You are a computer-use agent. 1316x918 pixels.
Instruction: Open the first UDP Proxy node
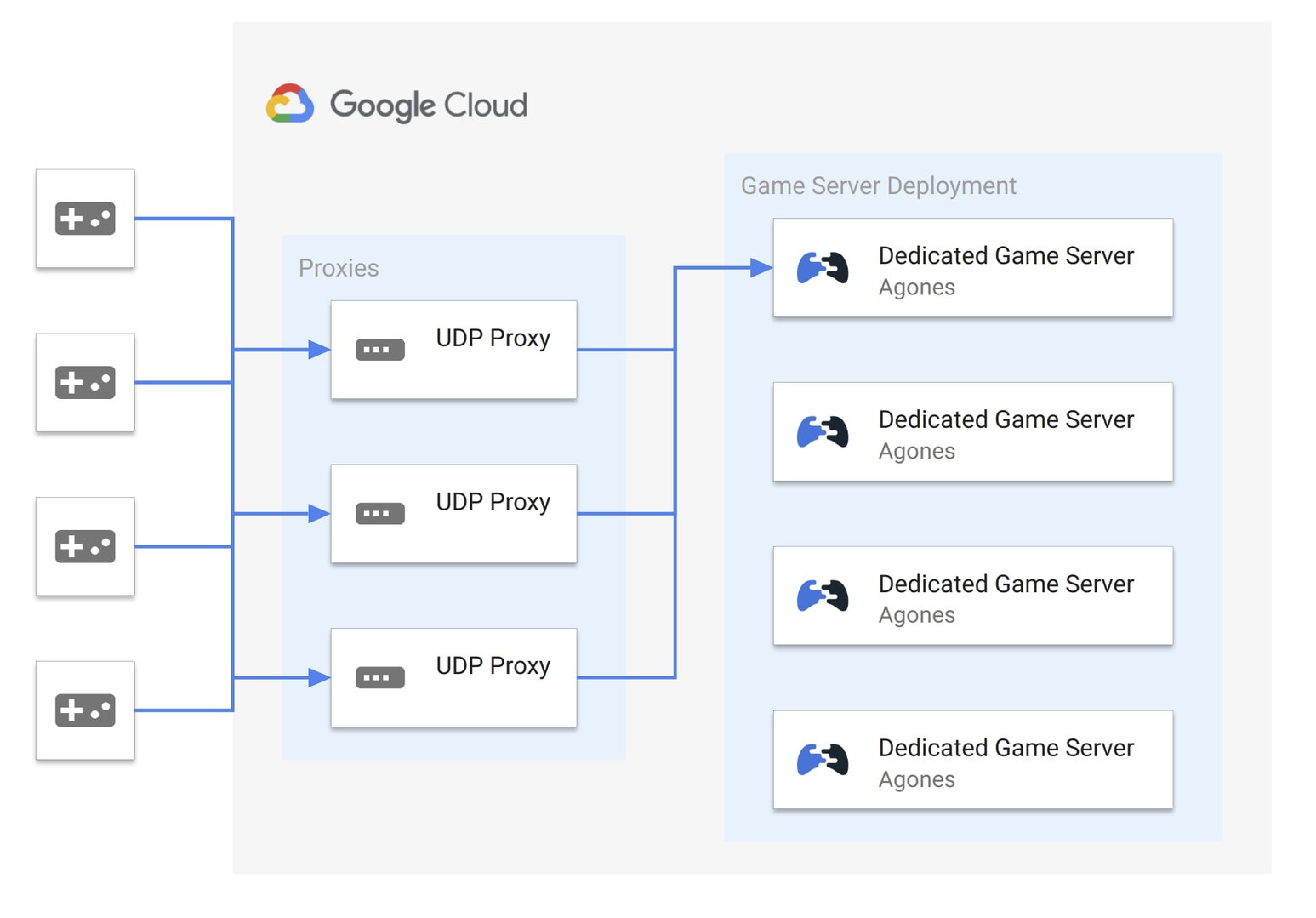click(x=453, y=349)
